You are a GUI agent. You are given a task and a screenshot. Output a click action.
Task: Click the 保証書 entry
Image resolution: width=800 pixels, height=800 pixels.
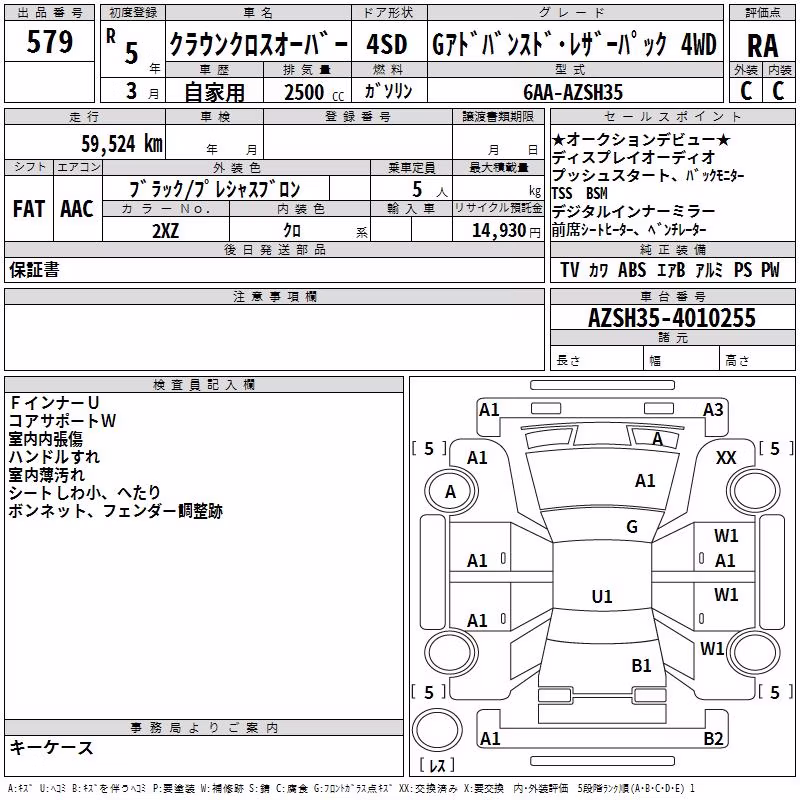click(34, 269)
